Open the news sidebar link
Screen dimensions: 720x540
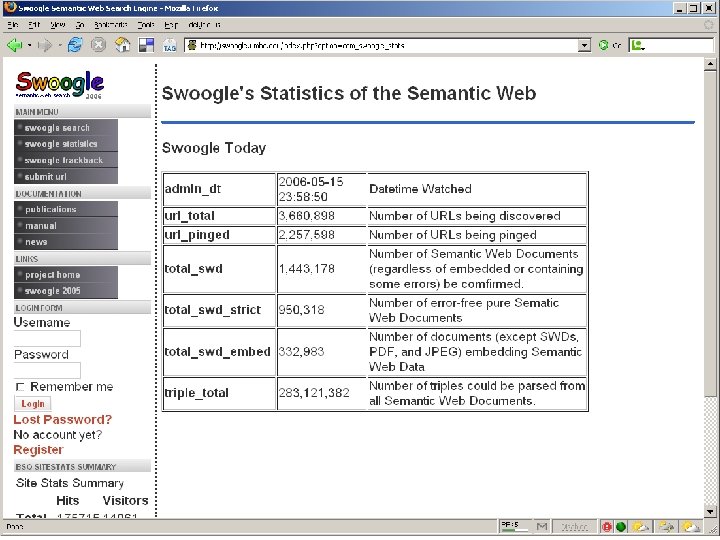pyautogui.click(x=66, y=242)
